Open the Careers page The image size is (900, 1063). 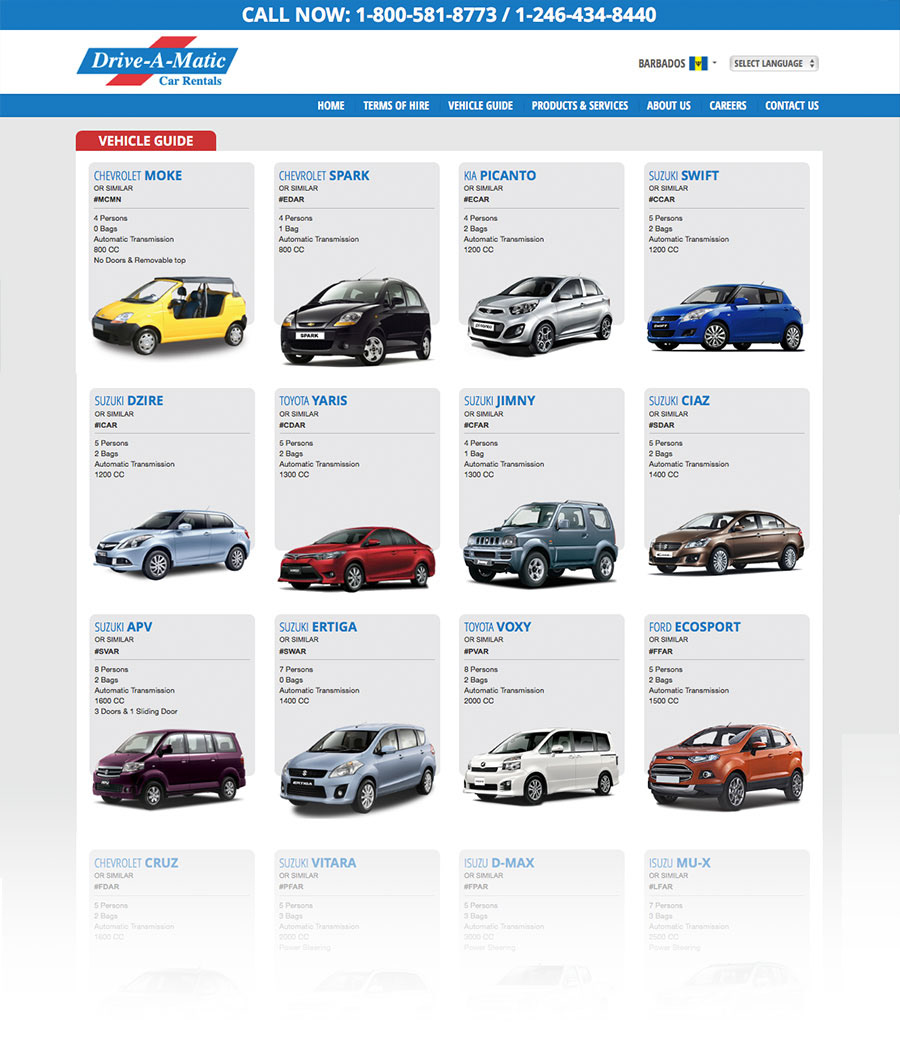tap(728, 106)
